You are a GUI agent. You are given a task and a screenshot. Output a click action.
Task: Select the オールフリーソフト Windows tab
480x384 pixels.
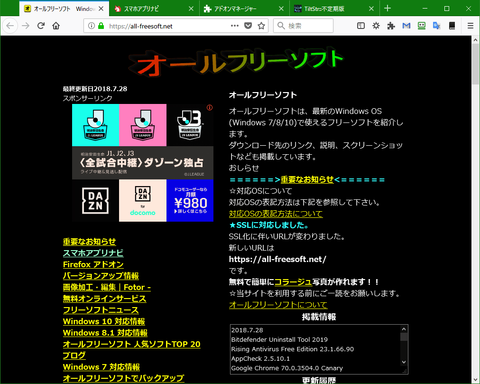[x=64, y=9]
